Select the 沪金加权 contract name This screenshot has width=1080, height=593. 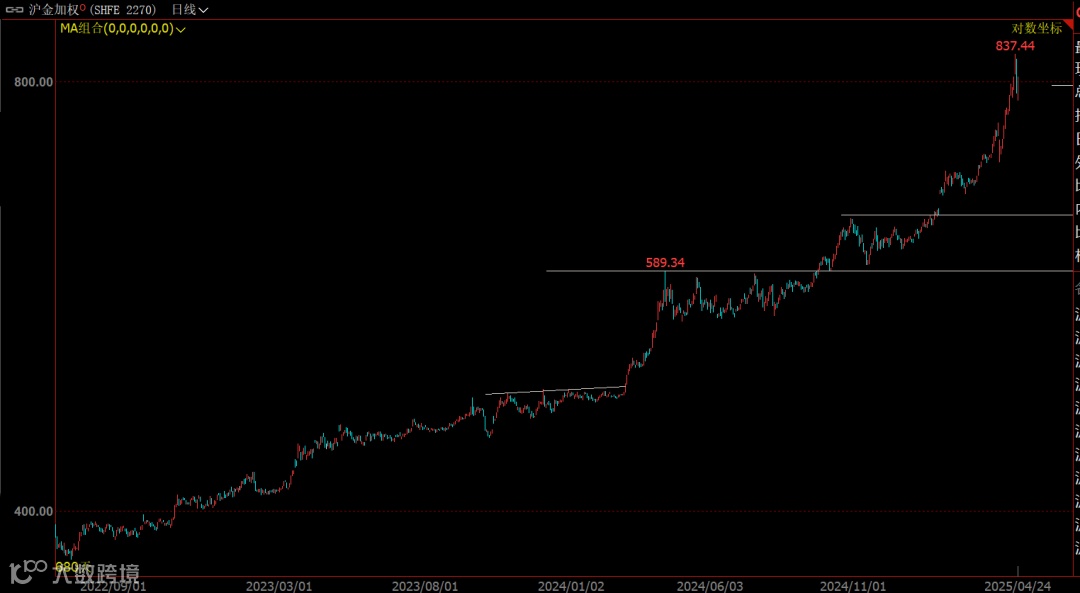coord(56,10)
